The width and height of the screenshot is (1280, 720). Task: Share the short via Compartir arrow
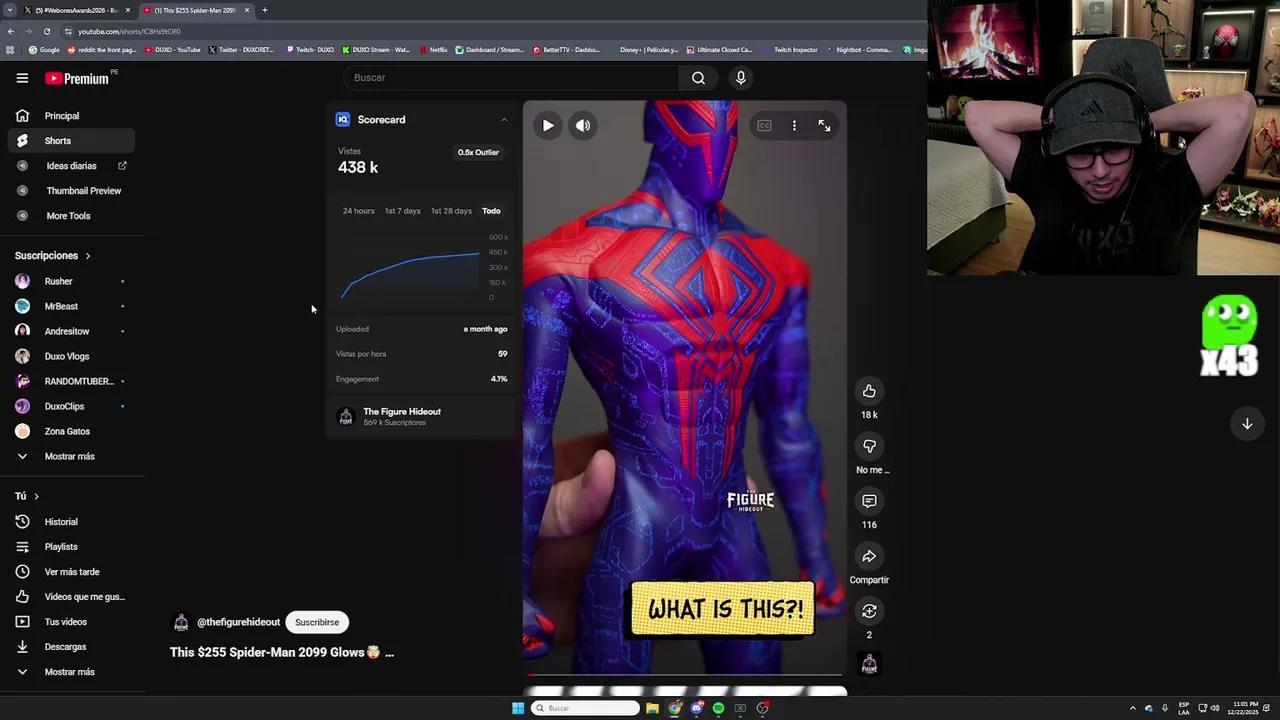869,556
